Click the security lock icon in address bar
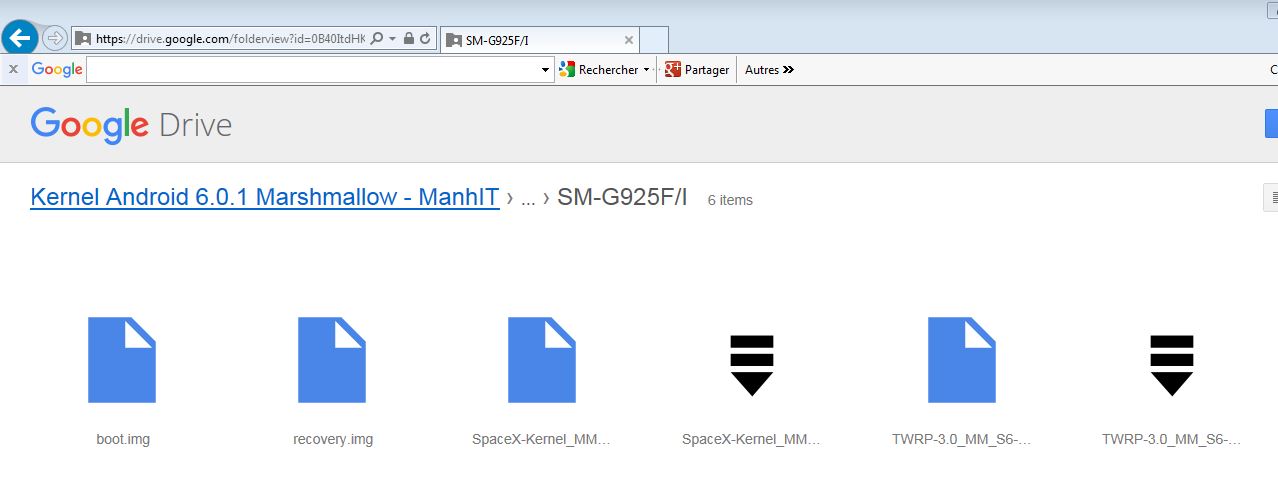 [x=409, y=39]
